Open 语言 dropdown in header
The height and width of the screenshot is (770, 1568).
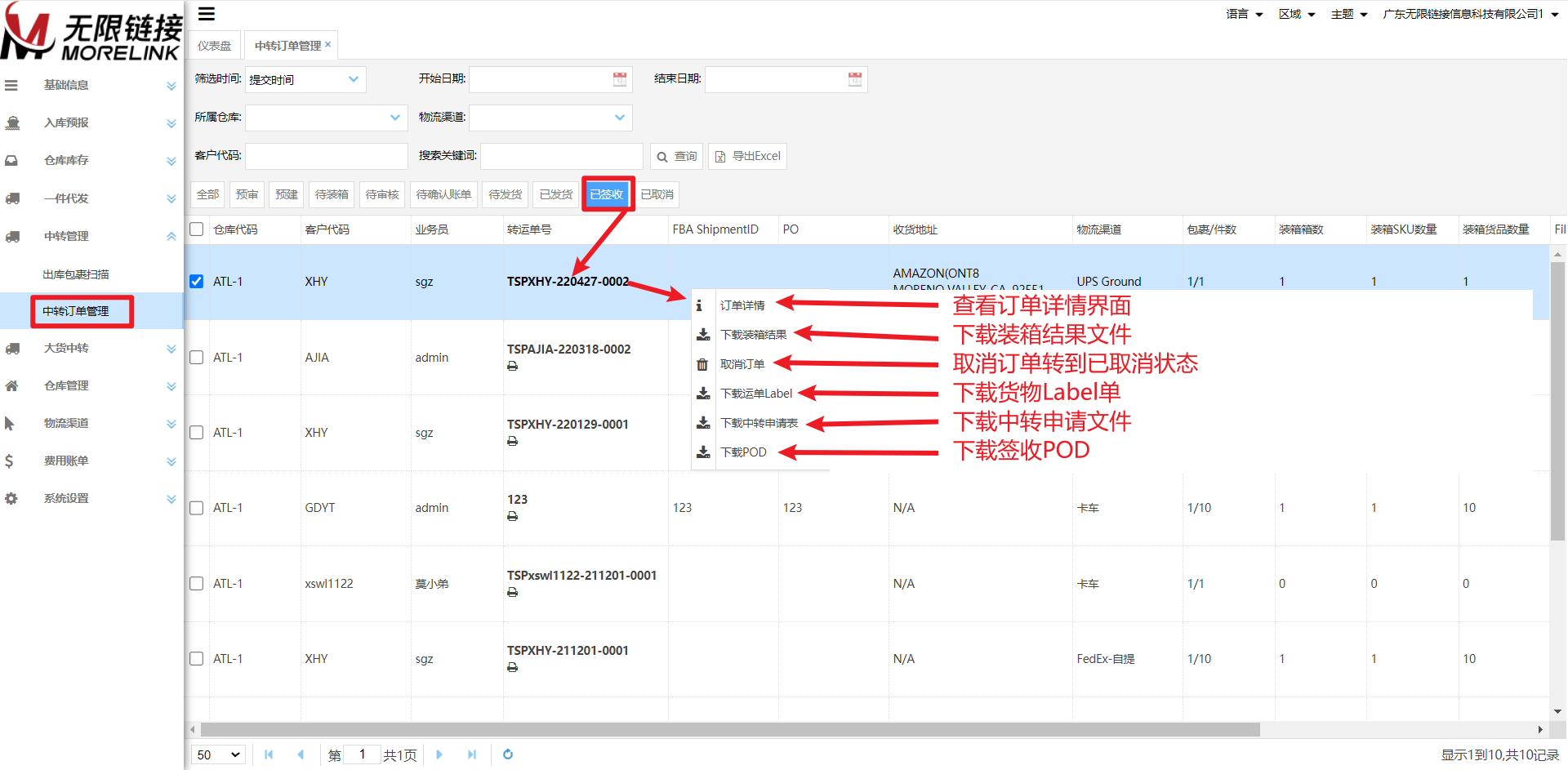pos(1245,14)
